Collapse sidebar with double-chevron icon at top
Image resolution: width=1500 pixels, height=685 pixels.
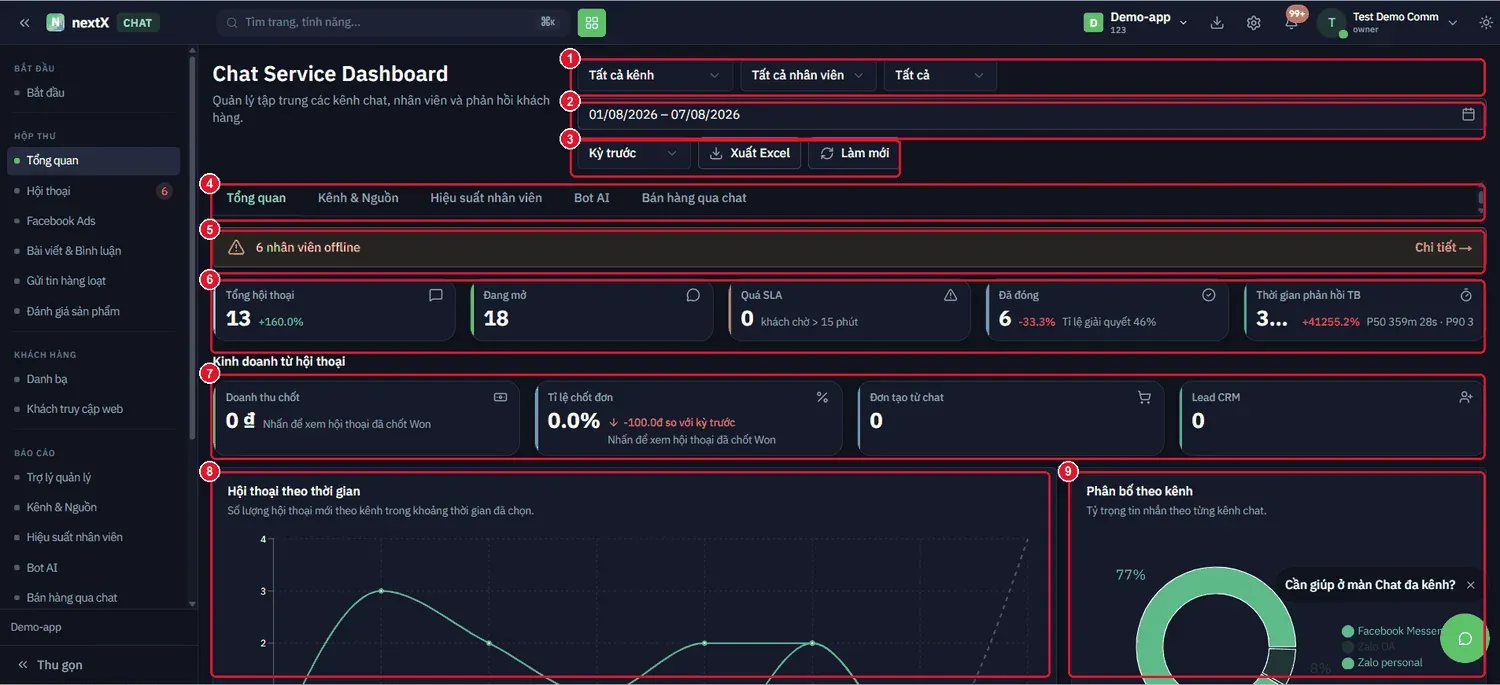(x=25, y=22)
